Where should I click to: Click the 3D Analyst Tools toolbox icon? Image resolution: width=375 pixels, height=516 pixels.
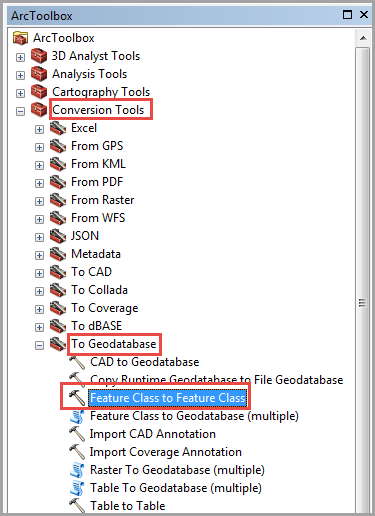39,56
